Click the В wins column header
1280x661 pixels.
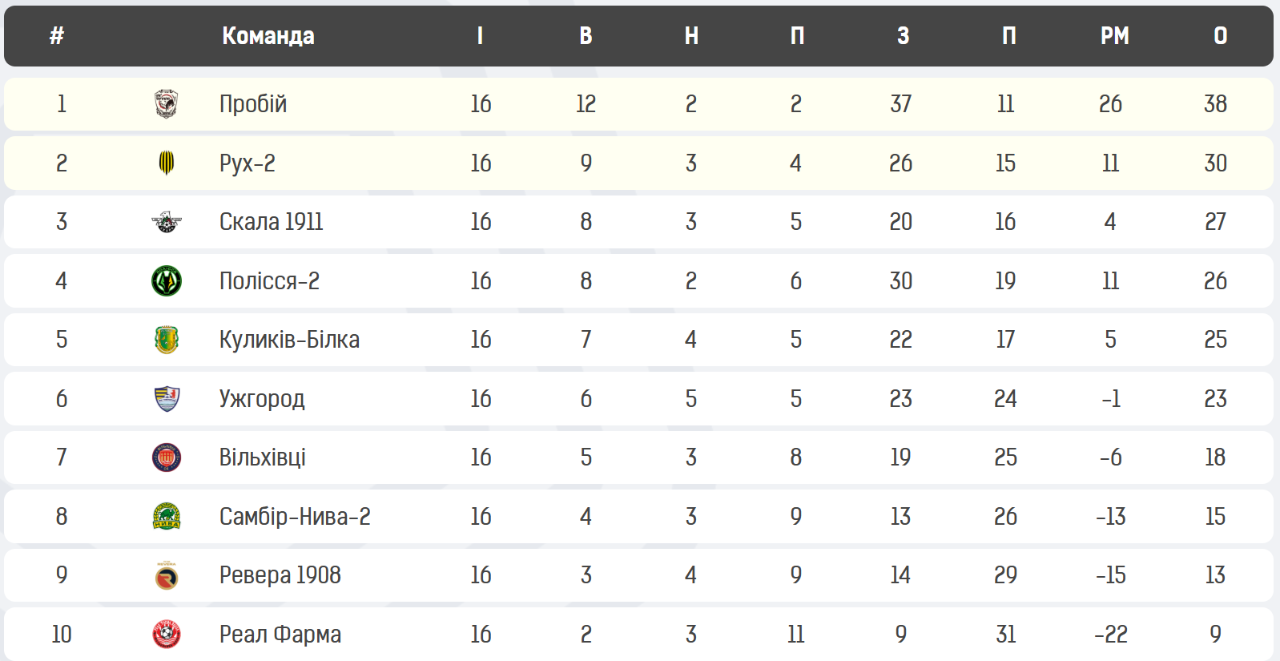click(586, 36)
